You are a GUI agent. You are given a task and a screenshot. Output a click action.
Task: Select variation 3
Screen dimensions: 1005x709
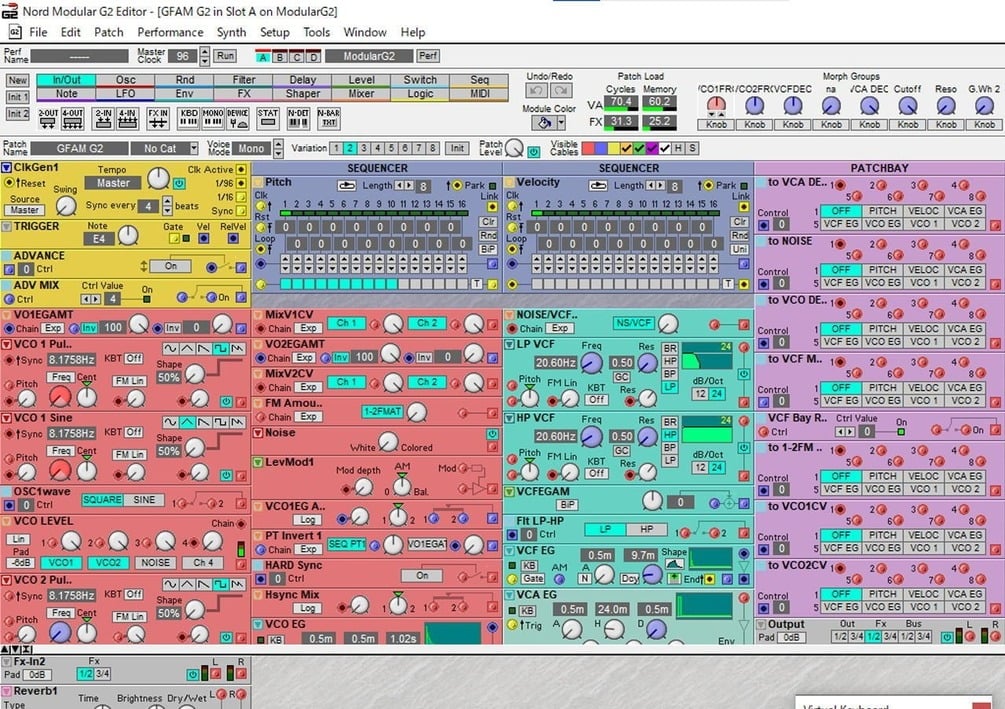coord(364,148)
